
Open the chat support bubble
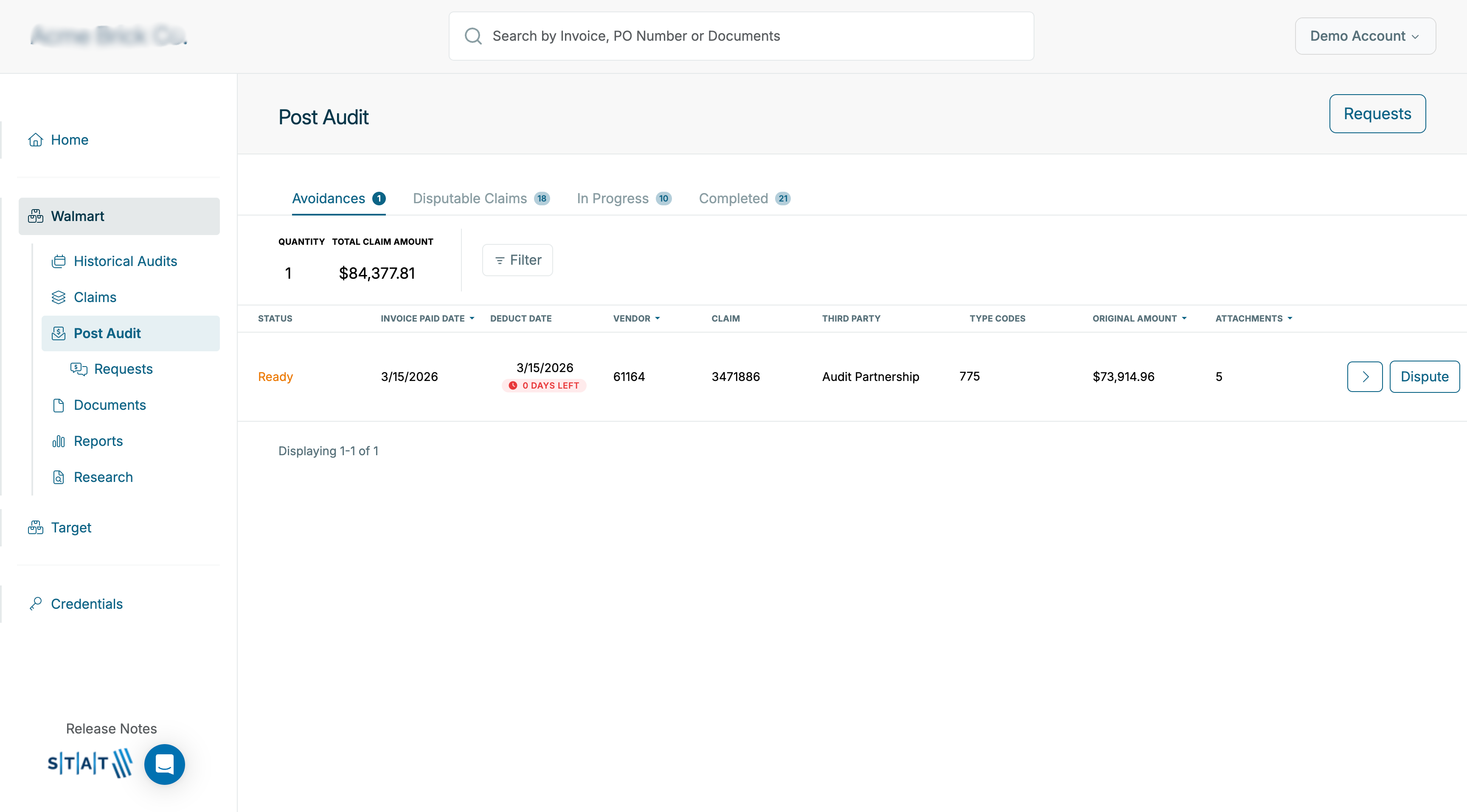point(164,764)
